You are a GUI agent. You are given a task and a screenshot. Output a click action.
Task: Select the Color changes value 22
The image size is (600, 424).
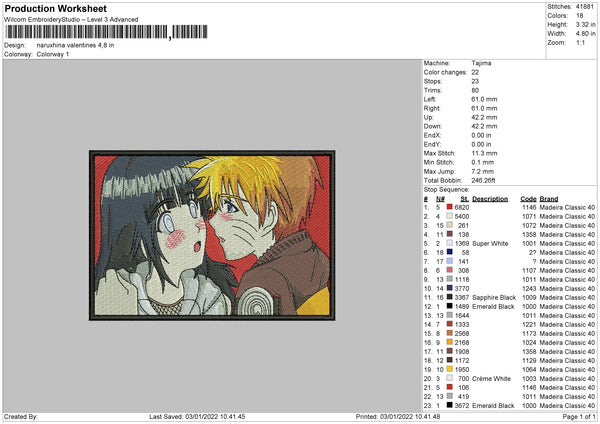475,72
